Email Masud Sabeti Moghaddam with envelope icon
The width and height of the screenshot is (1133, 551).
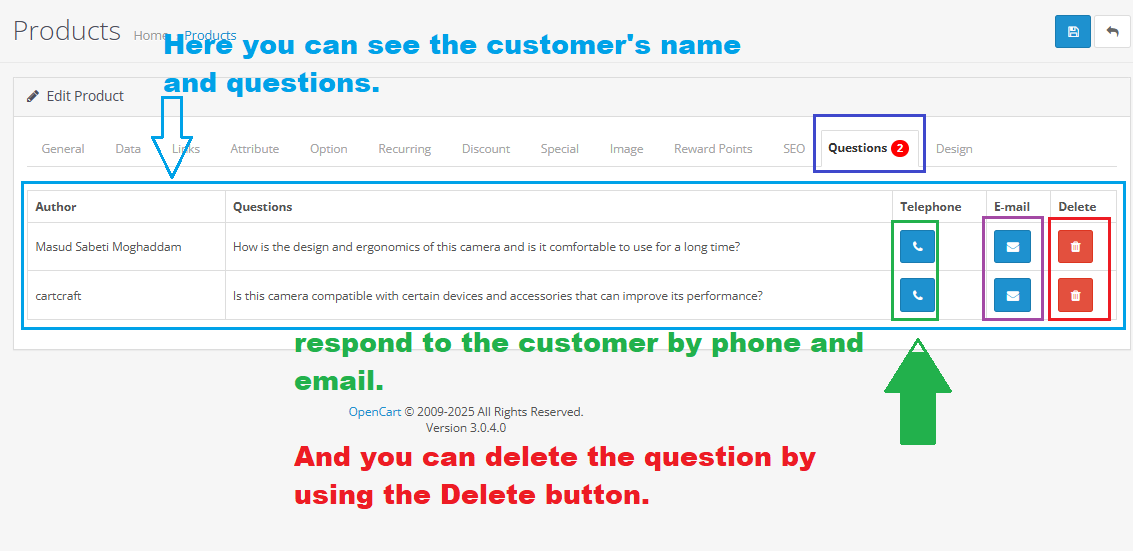tap(1012, 246)
